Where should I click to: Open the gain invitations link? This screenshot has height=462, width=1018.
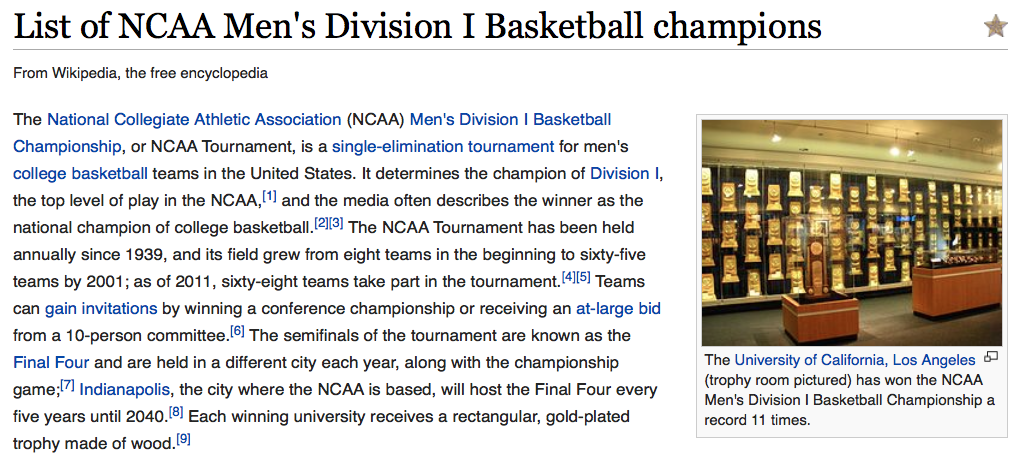click(x=101, y=309)
